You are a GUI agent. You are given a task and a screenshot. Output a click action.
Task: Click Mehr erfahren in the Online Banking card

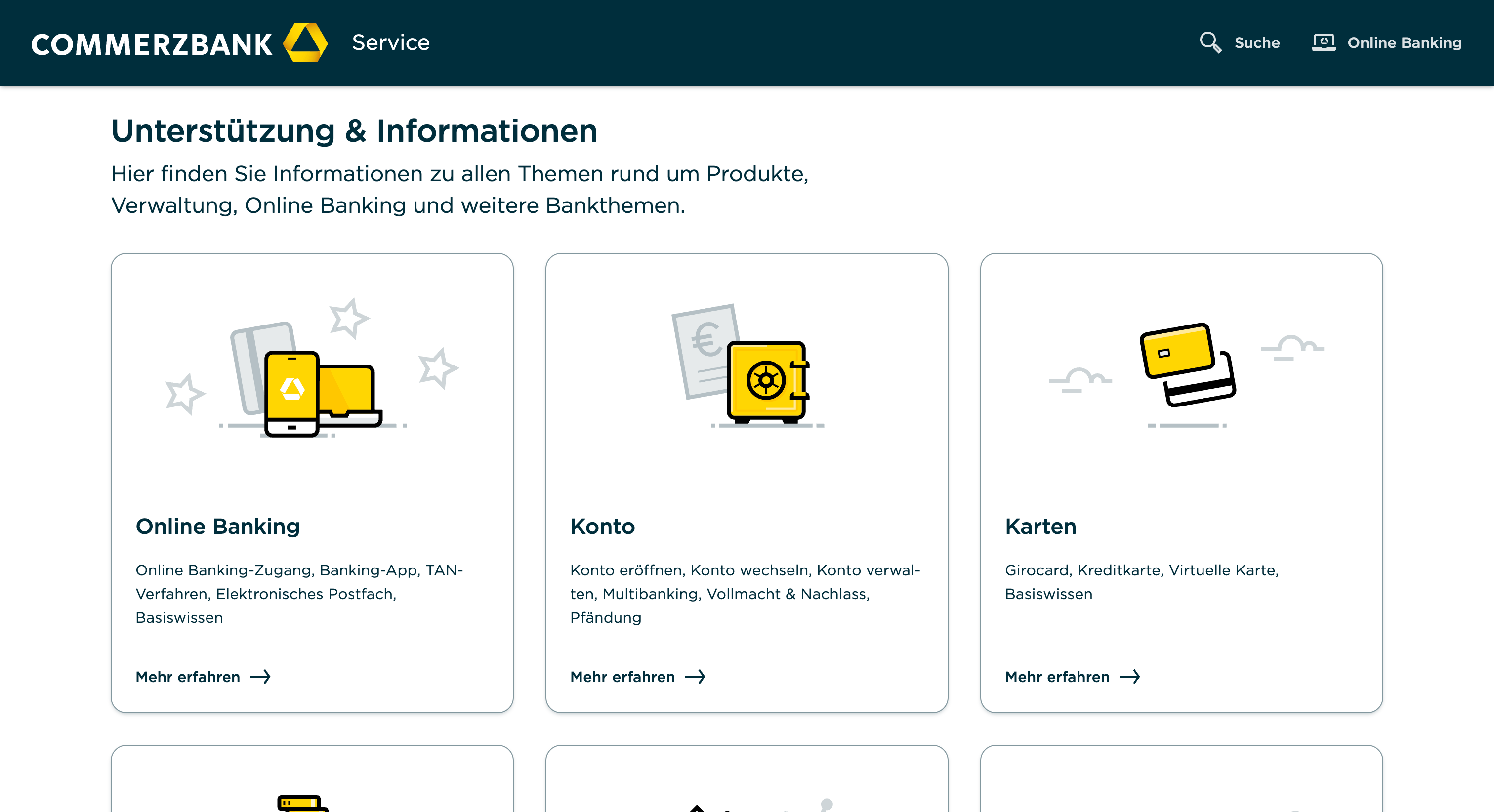pos(188,677)
